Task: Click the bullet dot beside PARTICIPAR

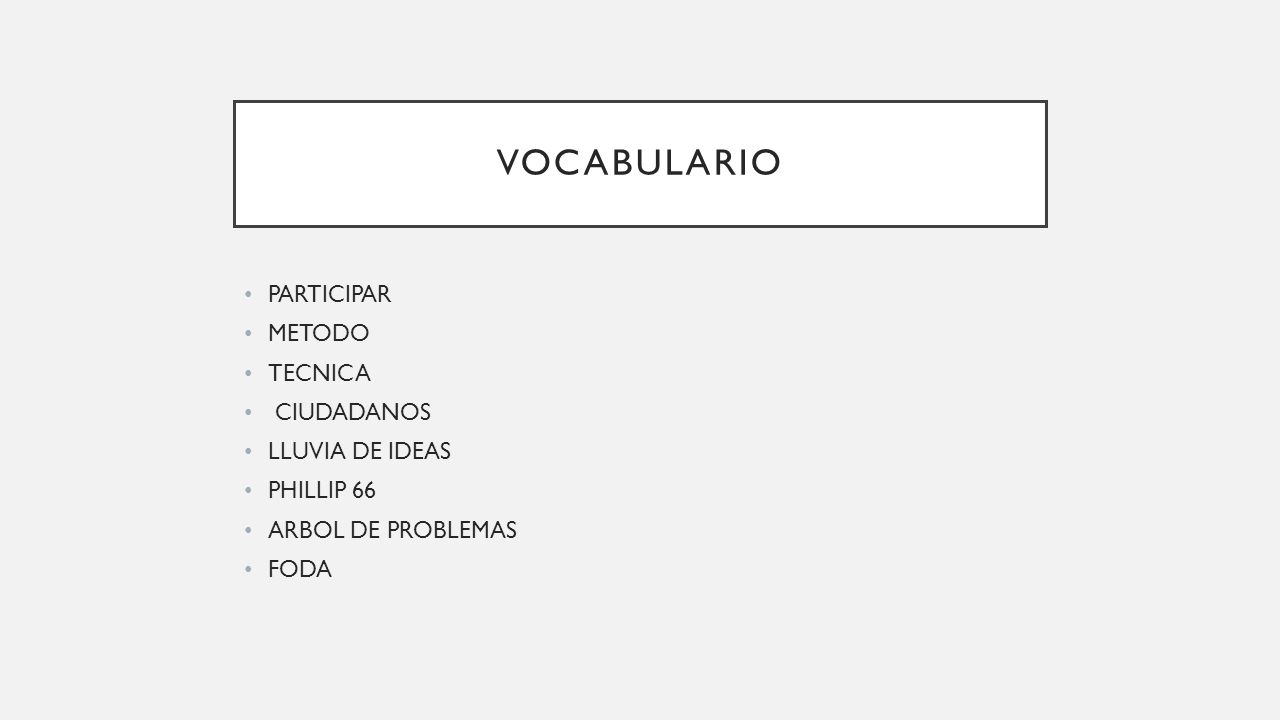Action: [249, 295]
